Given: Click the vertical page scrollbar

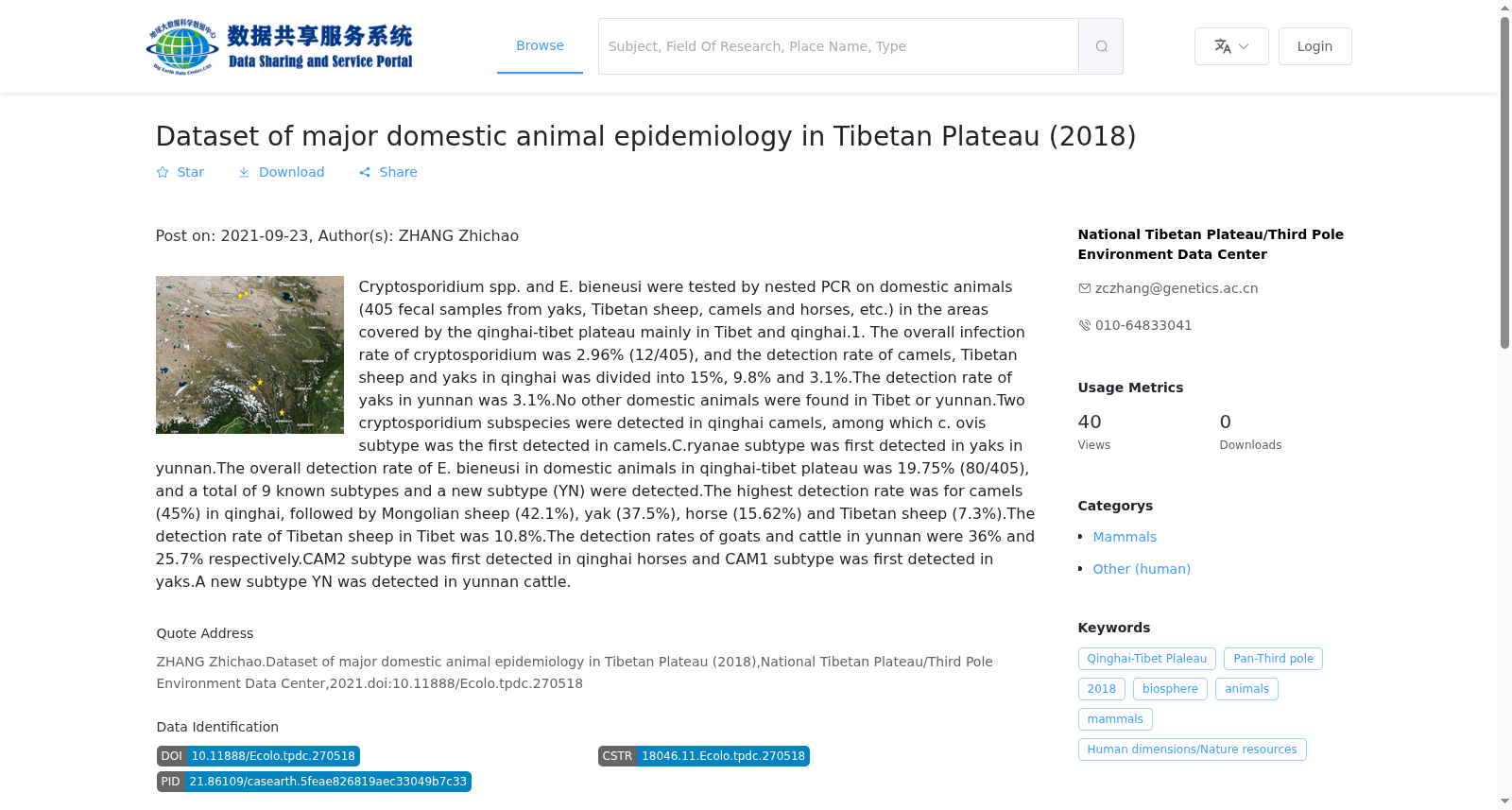Looking at the screenshot, I should (x=1504, y=405).
